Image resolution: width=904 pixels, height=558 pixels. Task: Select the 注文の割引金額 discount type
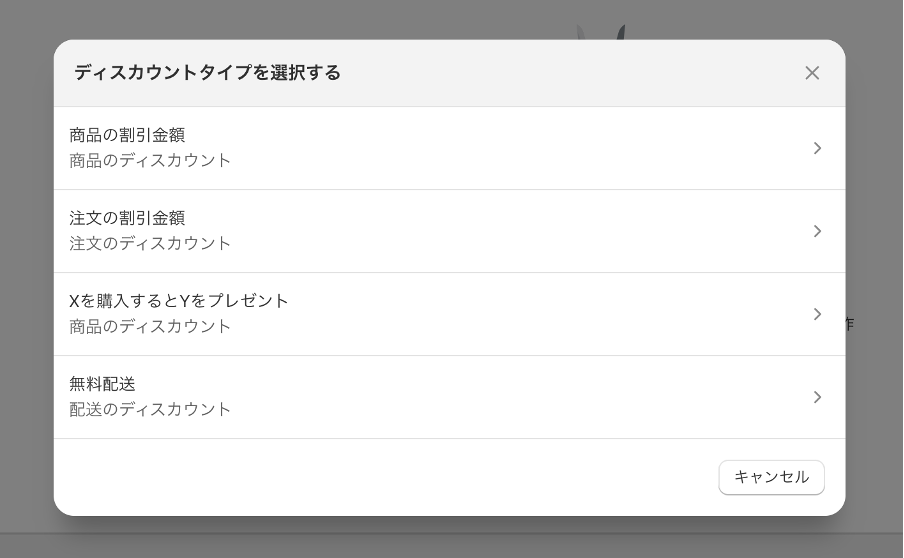pos(450,231)
